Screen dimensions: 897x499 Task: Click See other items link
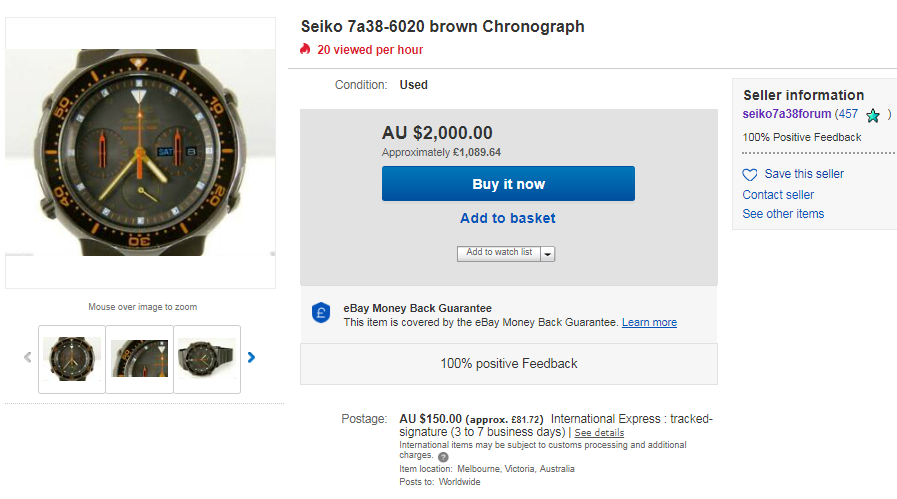[783, 214]
